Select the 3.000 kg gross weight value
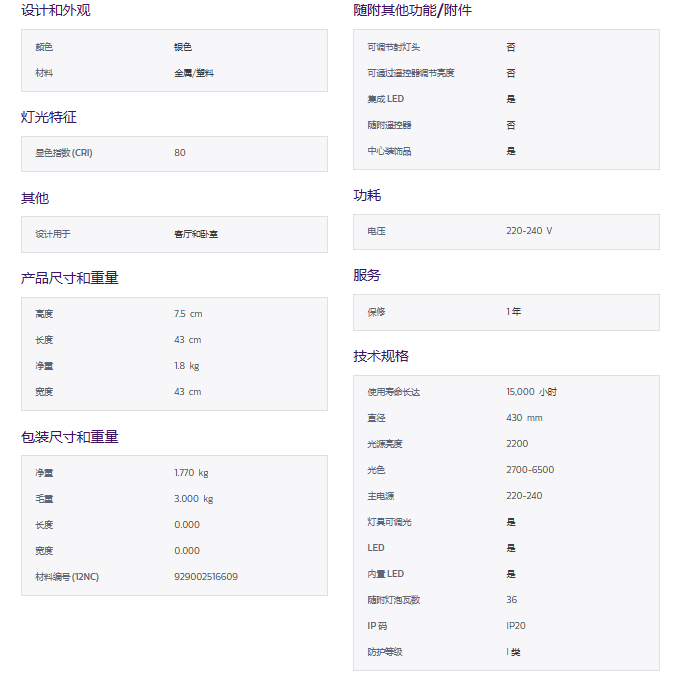Image resolution: width=683 pixels, height=678 pixels. (193, 499)
